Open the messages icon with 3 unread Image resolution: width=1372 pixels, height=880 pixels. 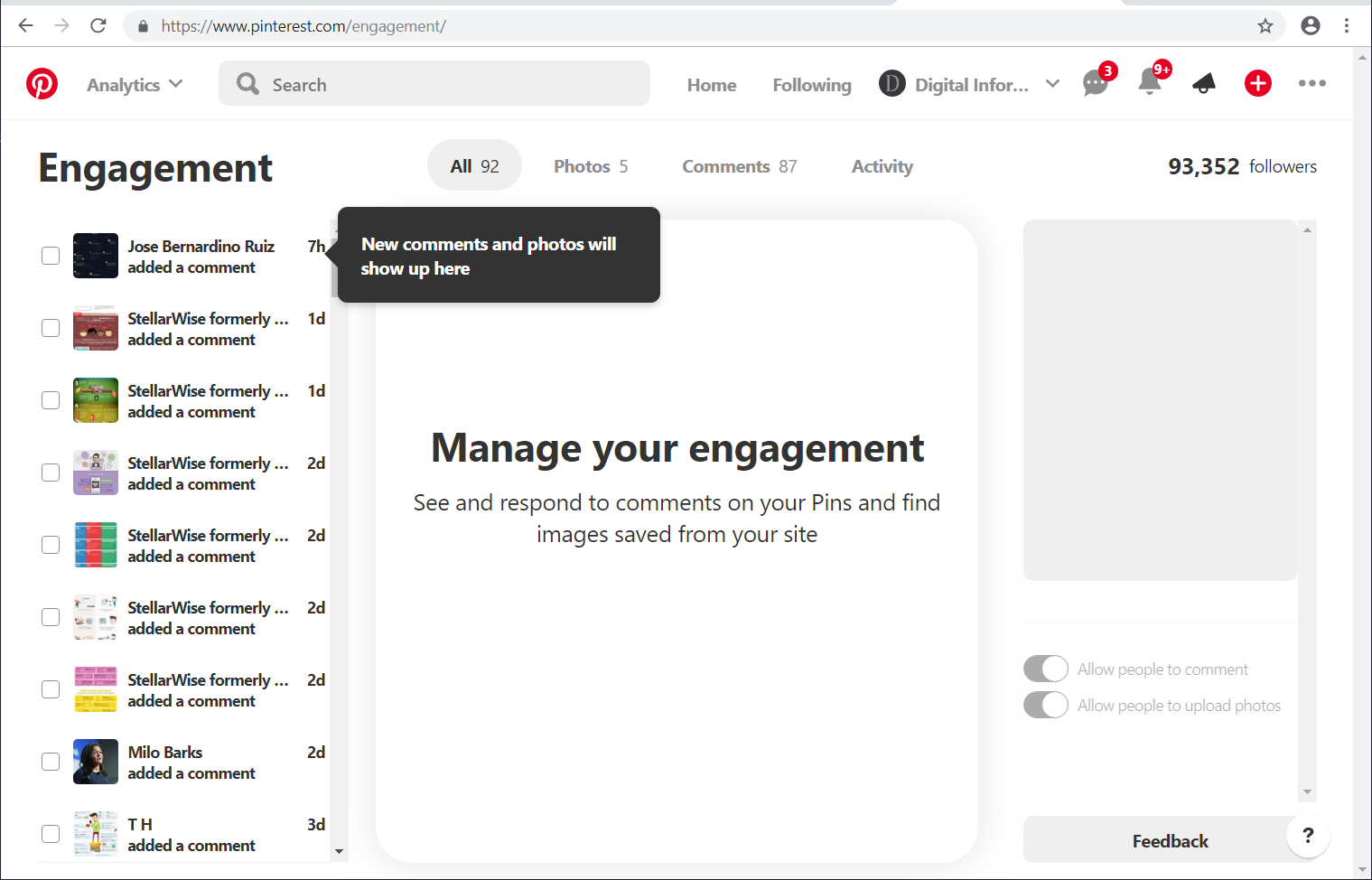(x=1095, y=83)
